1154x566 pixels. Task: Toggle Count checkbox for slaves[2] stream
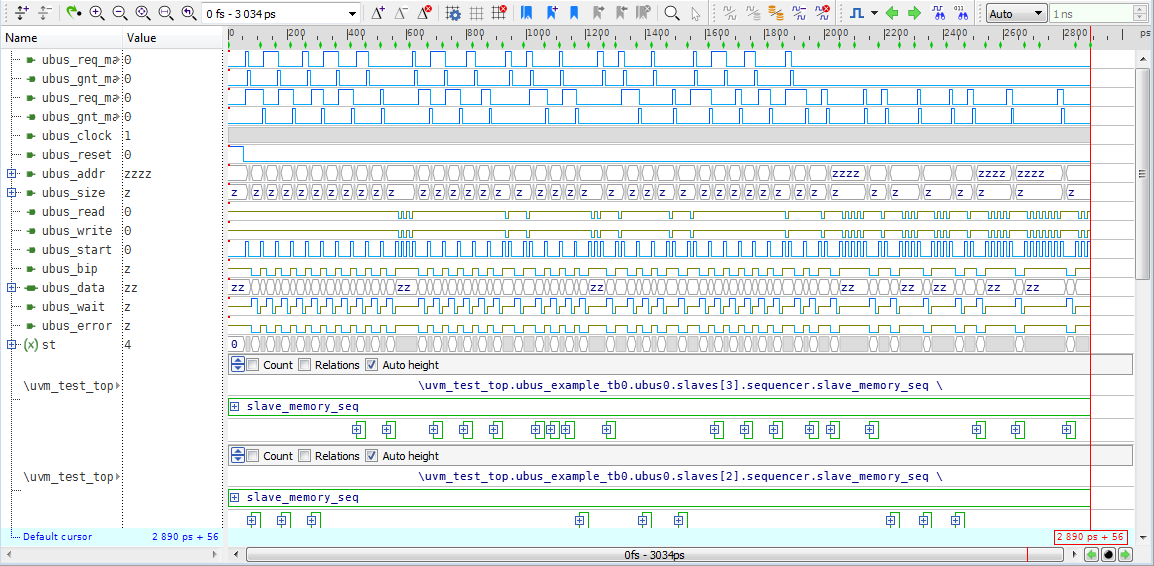pos(253,456)
